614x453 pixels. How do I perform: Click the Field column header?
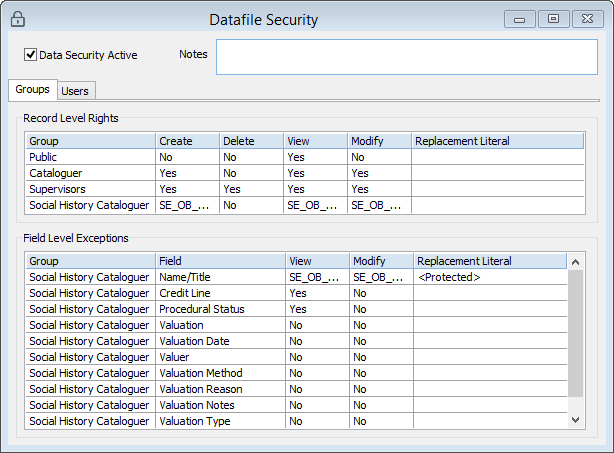[x=220, y=261]
